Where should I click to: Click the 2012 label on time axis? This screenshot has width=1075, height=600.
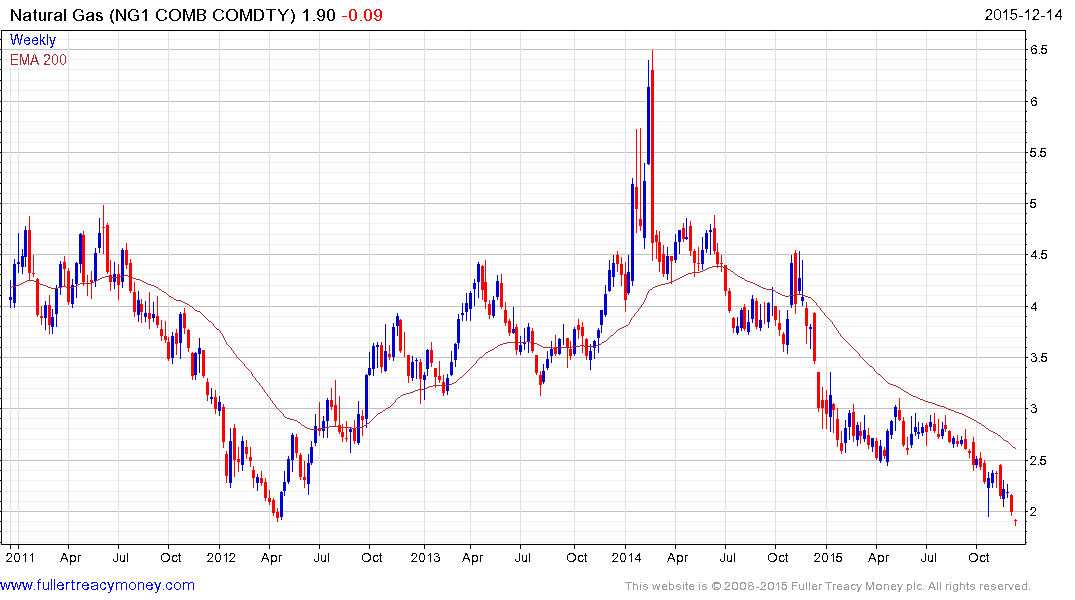click(220, 556)
